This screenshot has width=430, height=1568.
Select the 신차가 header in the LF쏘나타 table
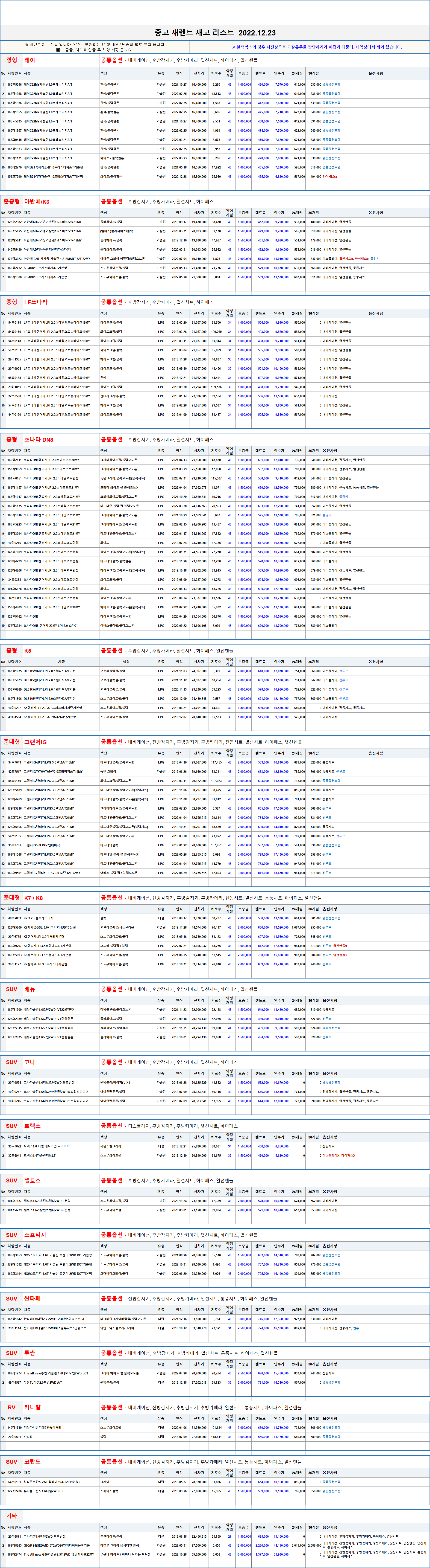point(199,314)
